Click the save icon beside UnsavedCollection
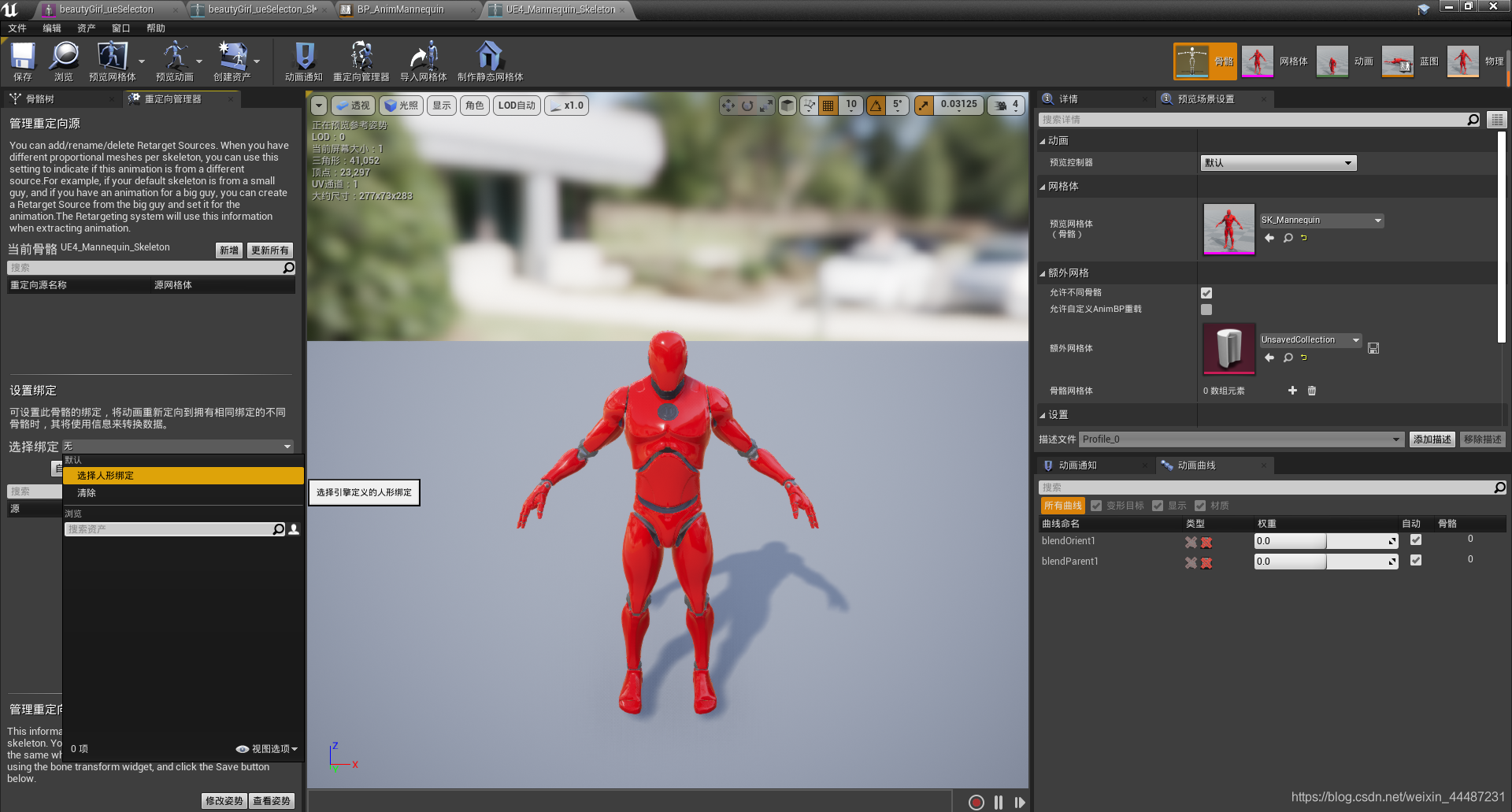The width and height of the screenshot is (1512, 812). tap(1373, 348)
